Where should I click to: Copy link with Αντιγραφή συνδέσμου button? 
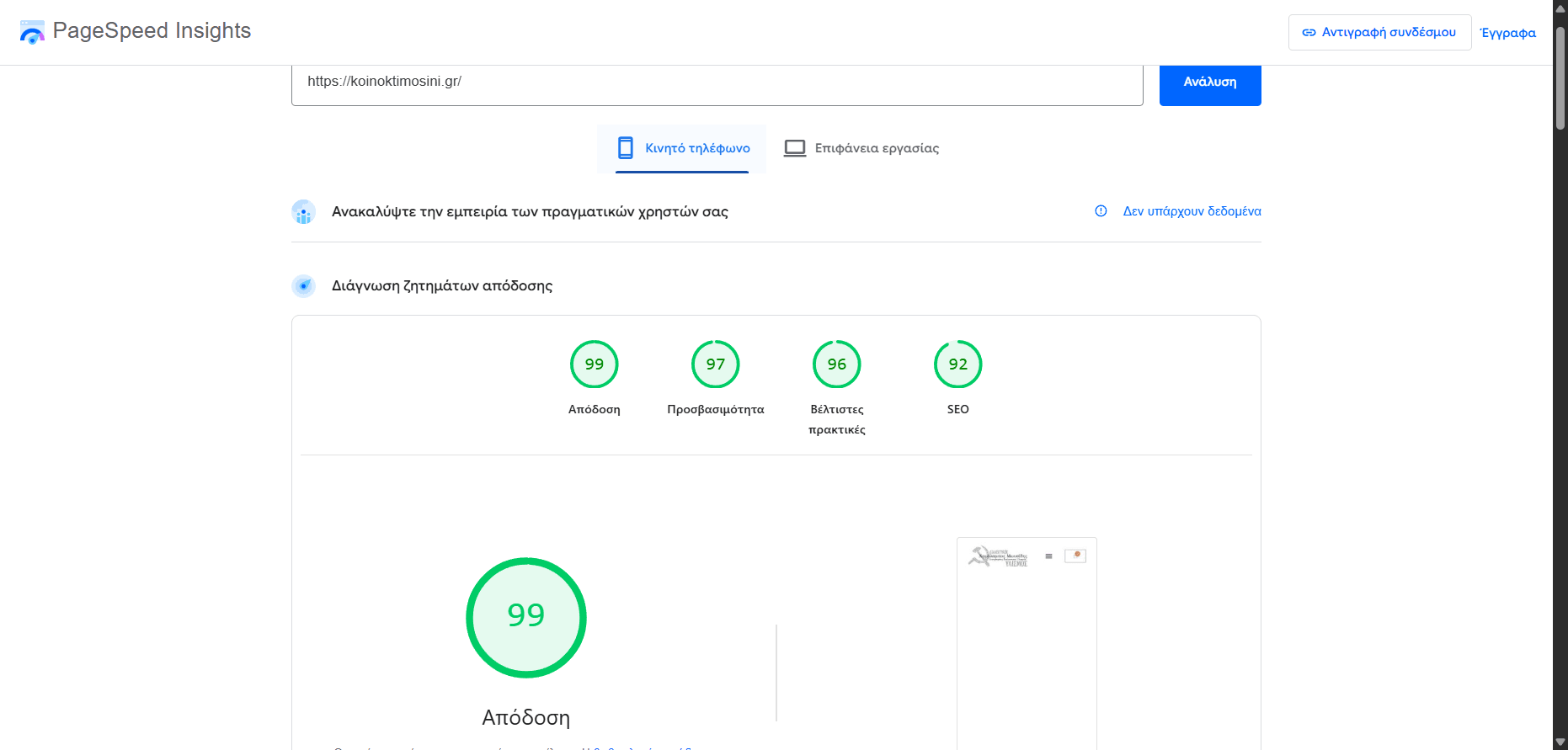point(1379,32)
